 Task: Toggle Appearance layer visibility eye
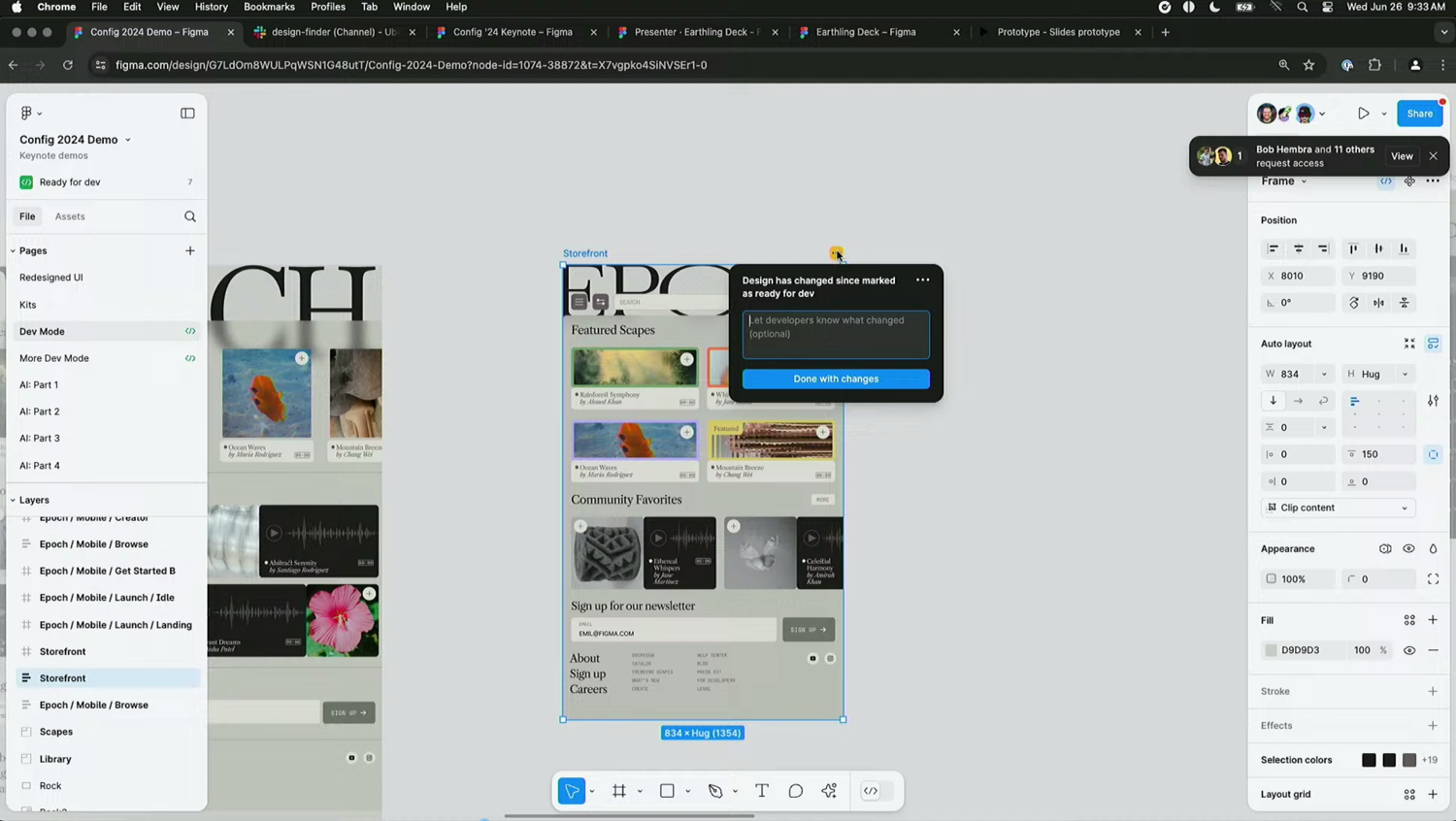pos(1409,549)
